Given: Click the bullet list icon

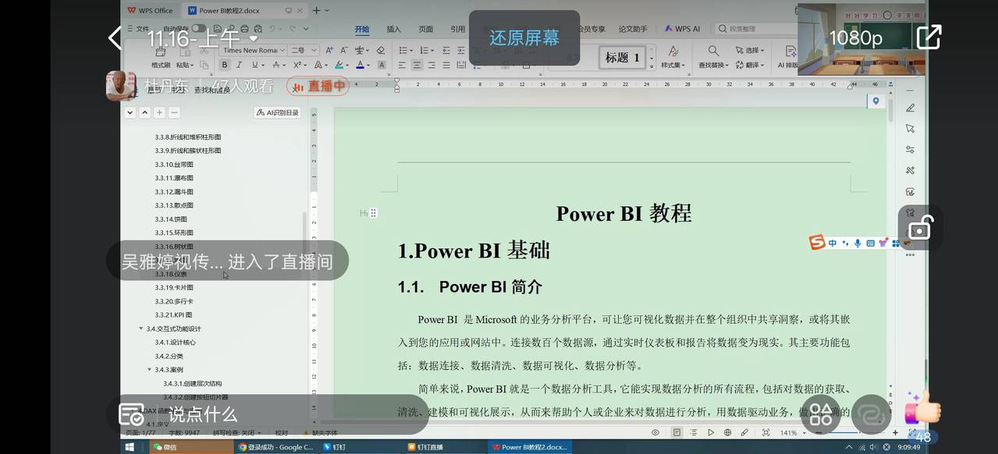Looking at the screenshot, I should [403, 50].
